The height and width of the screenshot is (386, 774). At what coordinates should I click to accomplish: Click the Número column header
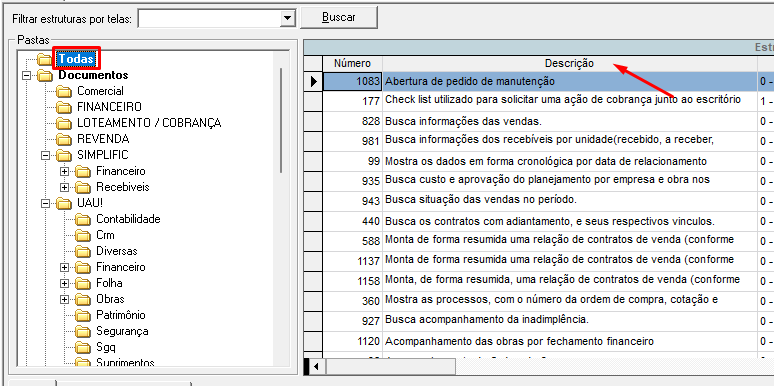coord(352,63)
